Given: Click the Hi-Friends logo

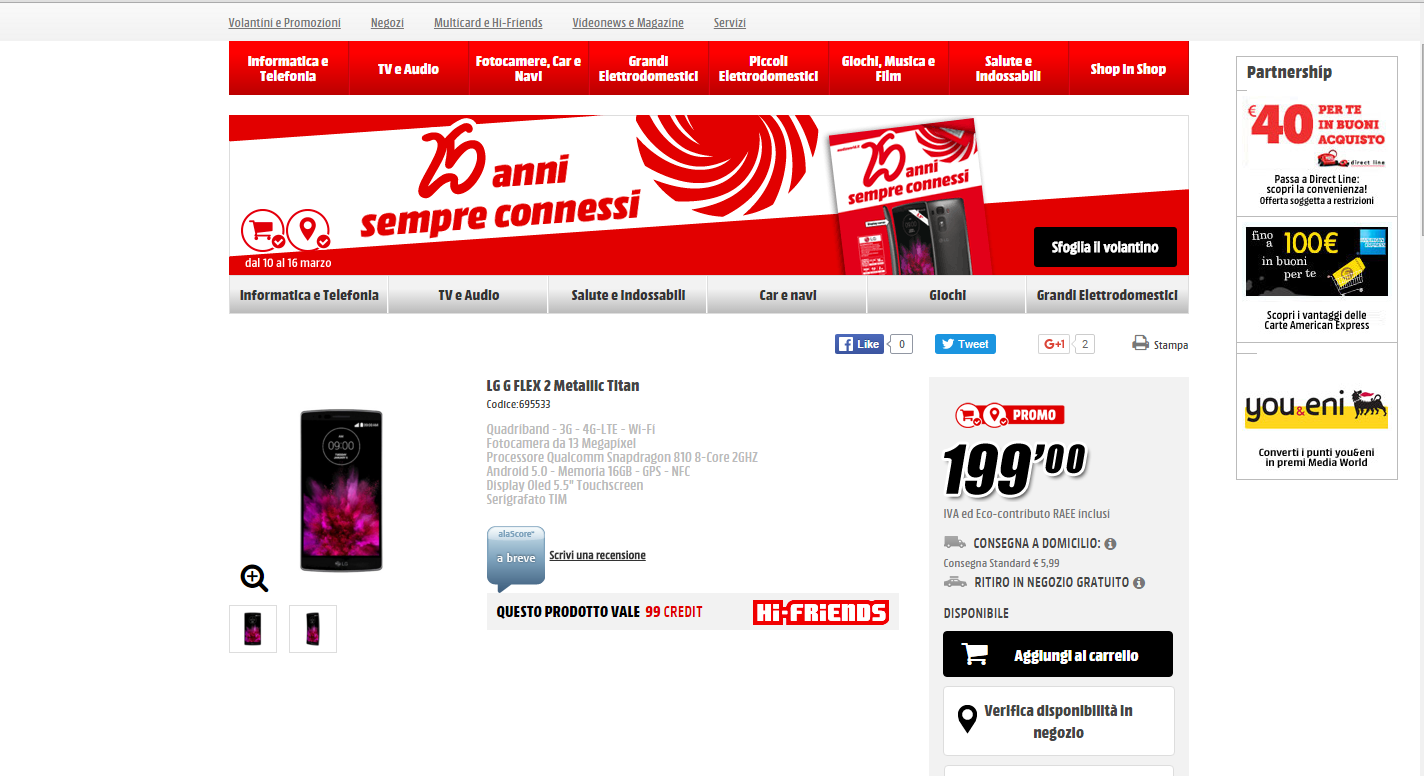Looking at the screenshot, I should coord(821,612).
